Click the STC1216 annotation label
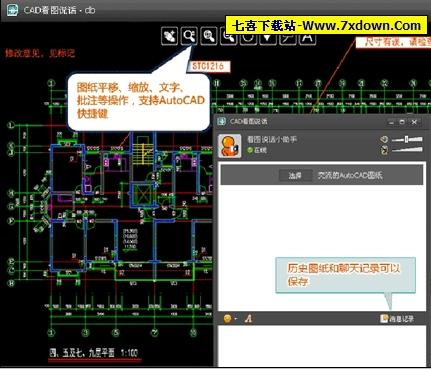Viewport: 431px width, 369px height. (x=209, y=66)
